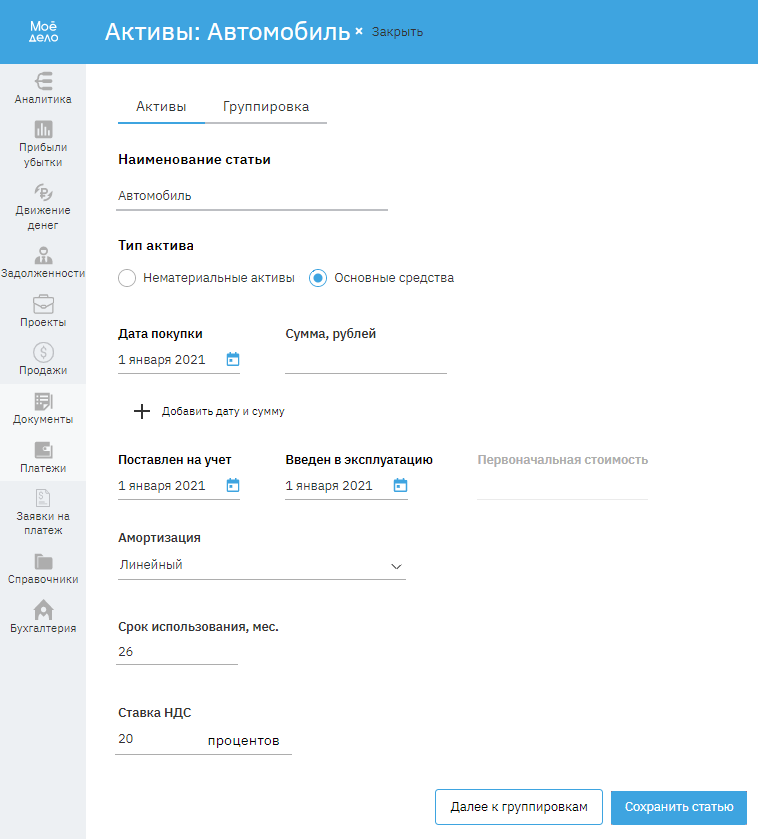Expand the Амортизация Линейный dropdown

click(x=262, y=565)
